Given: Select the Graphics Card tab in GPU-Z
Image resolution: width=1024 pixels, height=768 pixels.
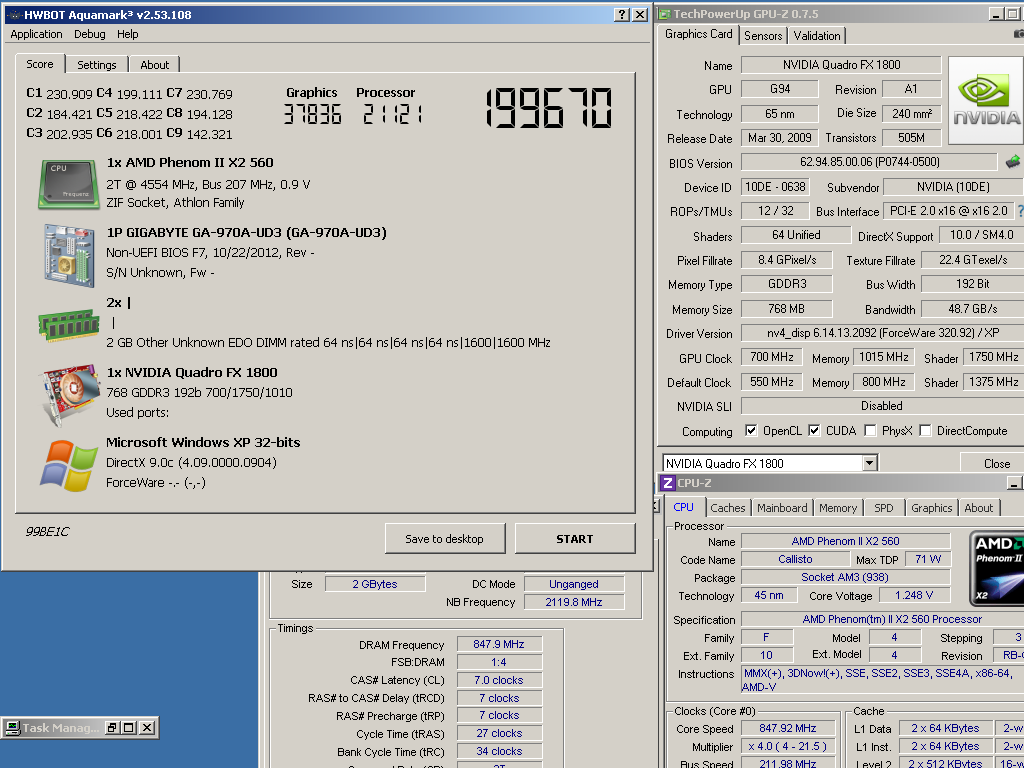Looking at the screenshot, I should pyautogui.click(x=698, y=34).
